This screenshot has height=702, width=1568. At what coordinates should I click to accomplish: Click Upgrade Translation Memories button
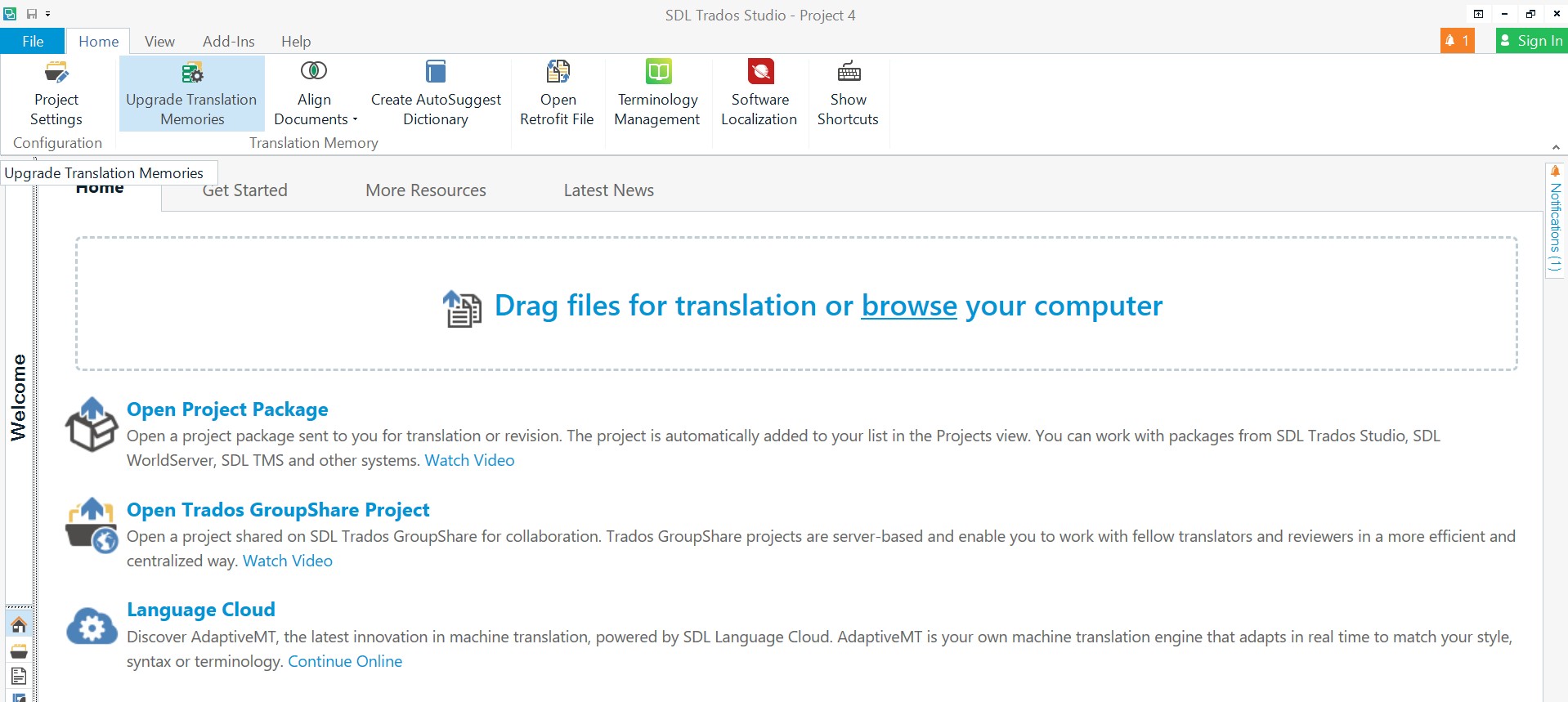click(x=191, y=93)
